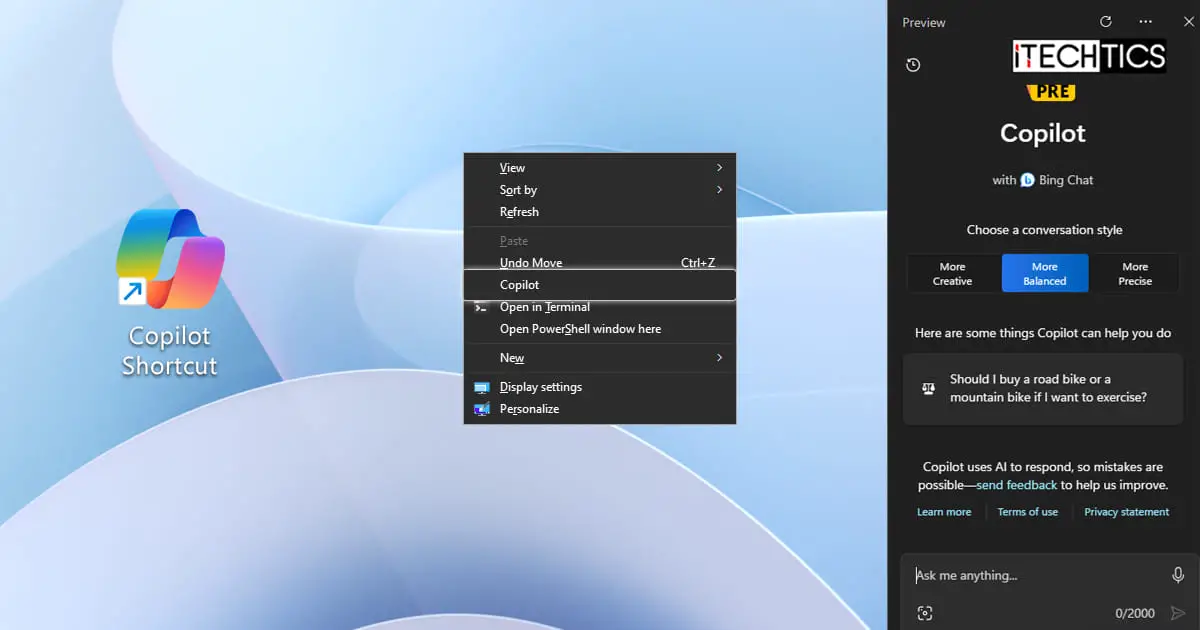Screen dimensions: 1200x630
Task: Choose Undo Move in the context menu
Action: click(600, 263)
